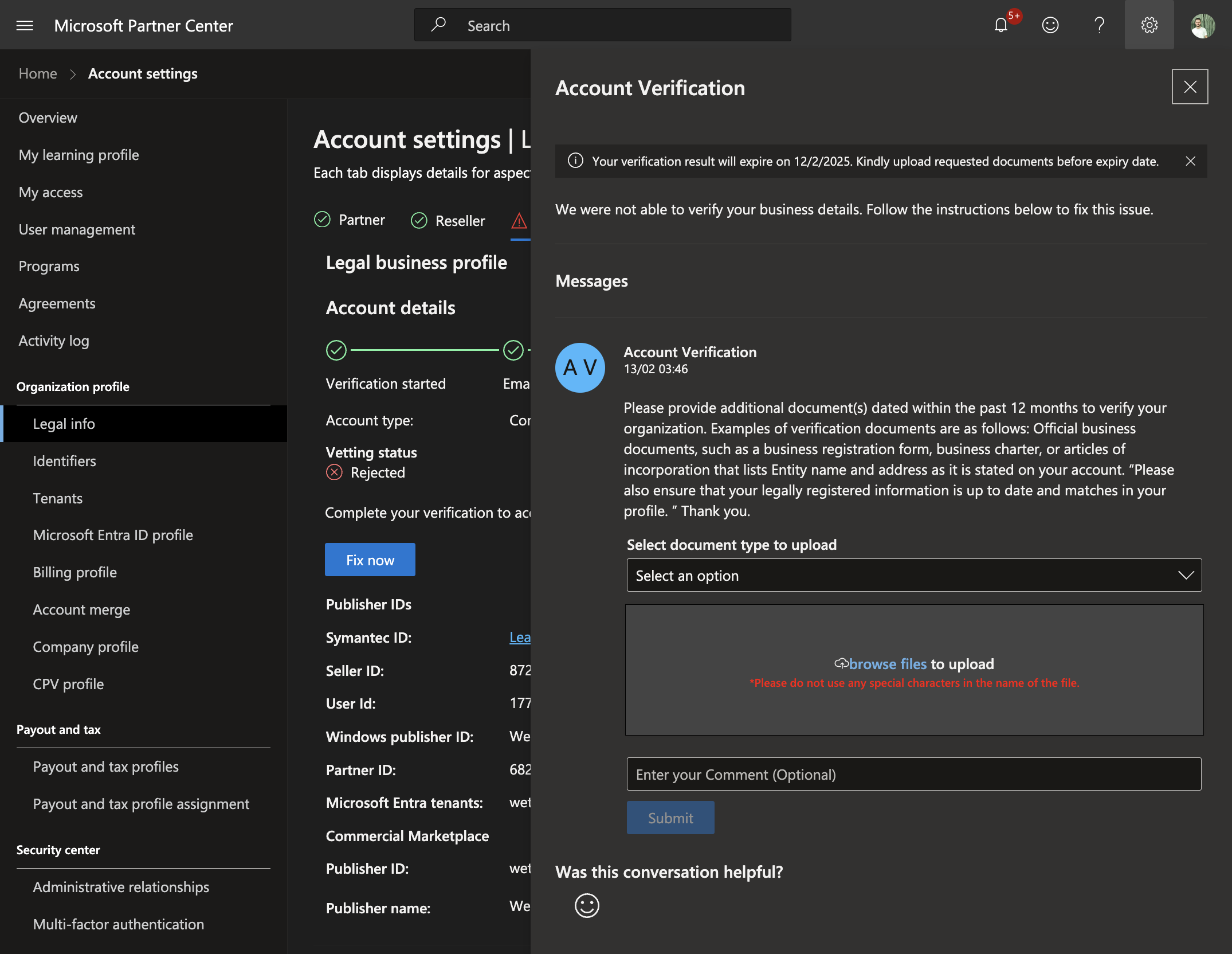Open the help question mark
The width and height of the screenshot is (1232, 954).
1099,25
